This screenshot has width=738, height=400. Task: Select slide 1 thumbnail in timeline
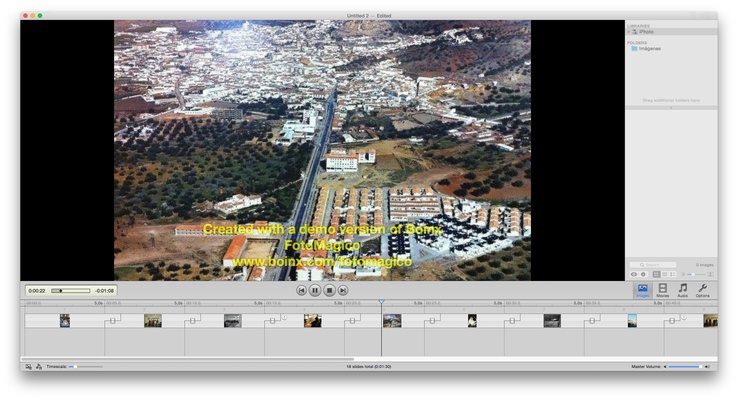coord(65,320)
